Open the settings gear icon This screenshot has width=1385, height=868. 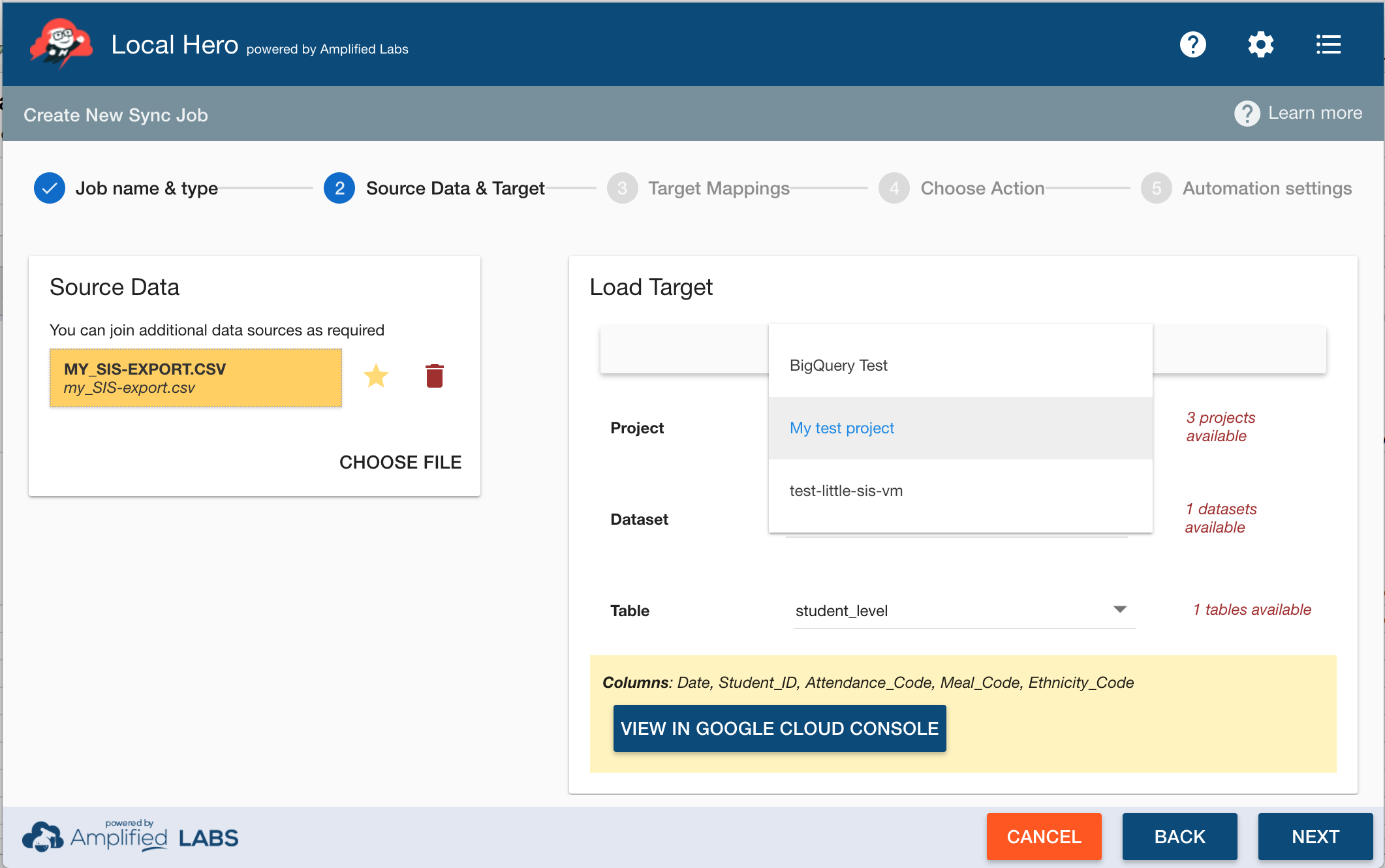(x=1260, y=44)
